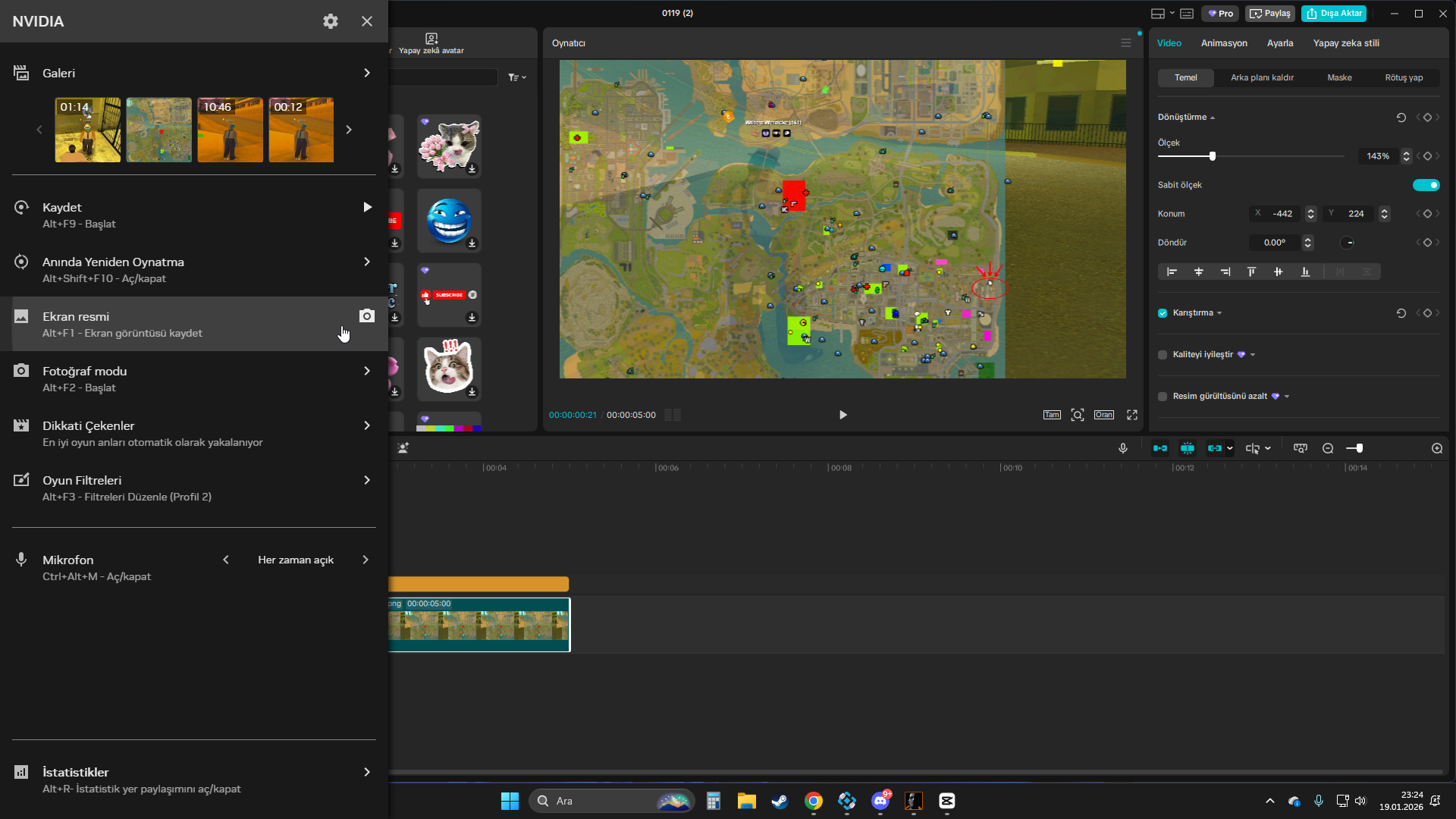
Task: Switch to Yapay zeka stili tab
Action: coord(1346,43)
